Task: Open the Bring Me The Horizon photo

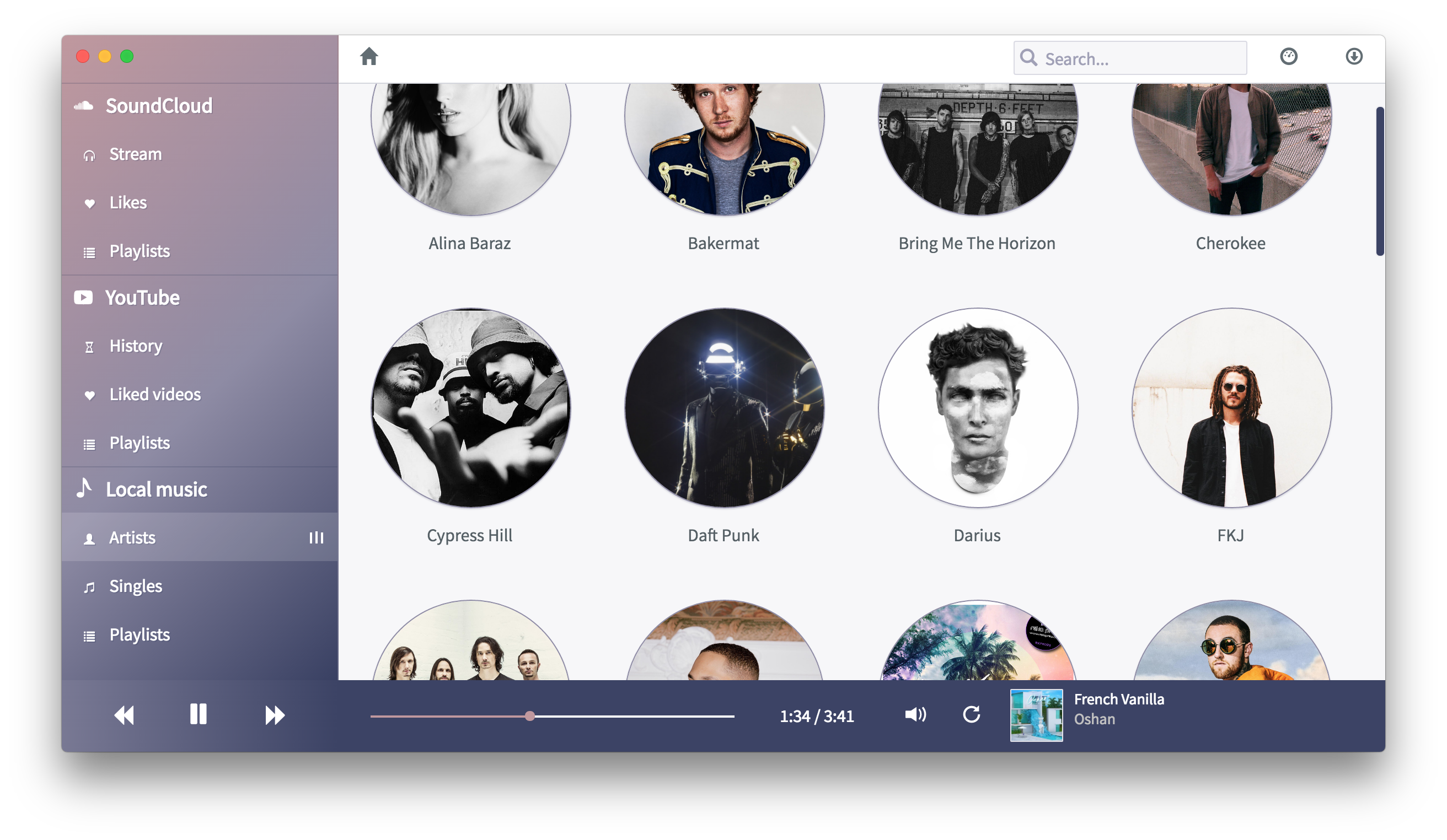Action: pos(978,149)
